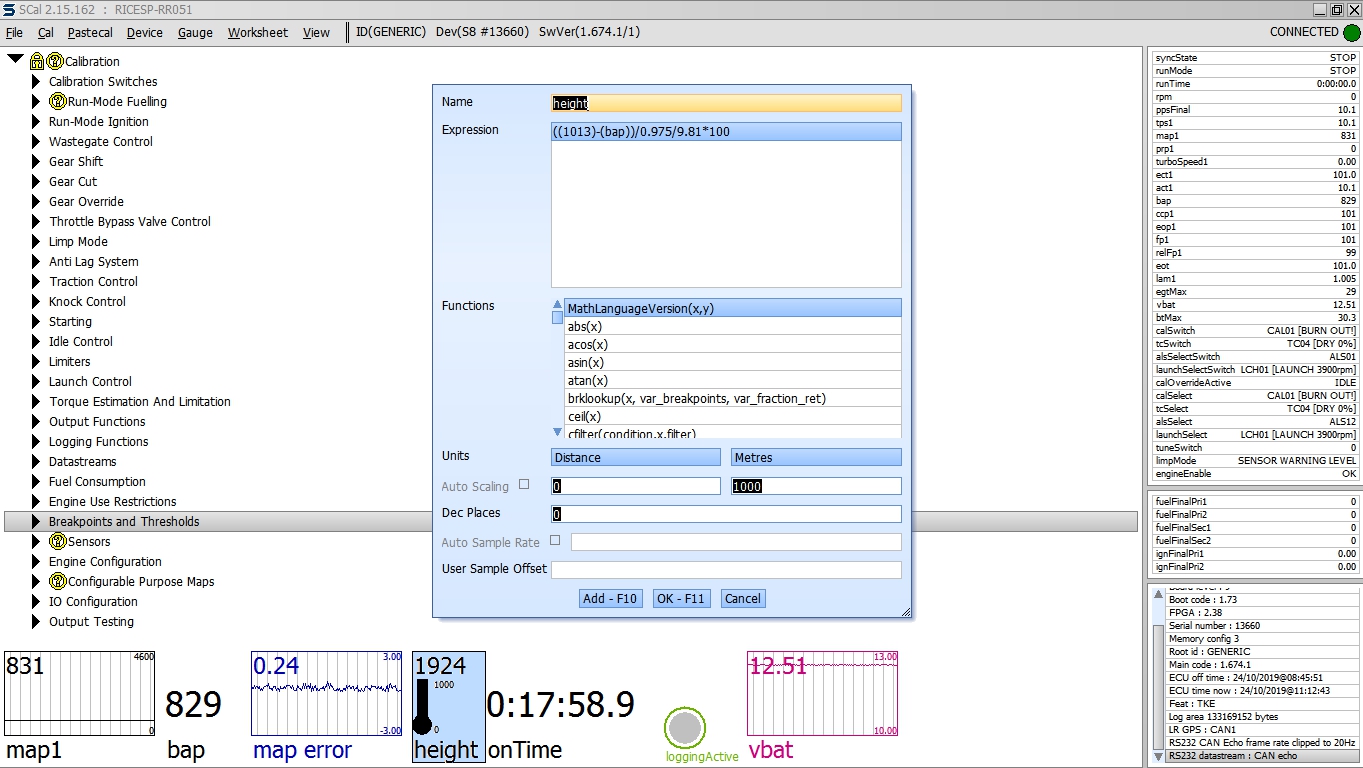
Task: Click the question-mark icon next to Calibration
Action: click(55, 61)
